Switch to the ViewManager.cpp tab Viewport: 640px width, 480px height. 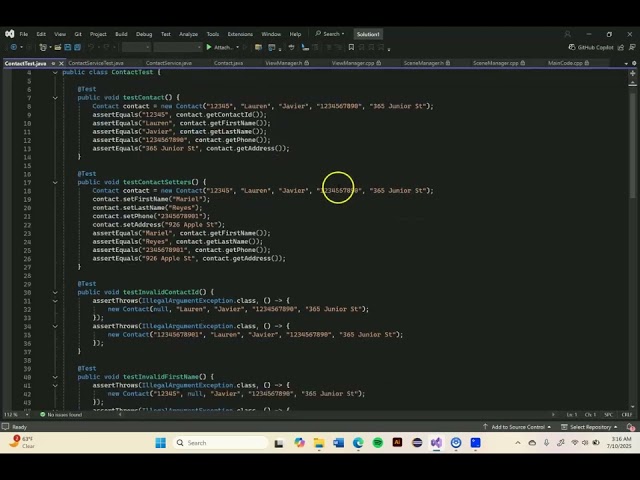[356, 63]
